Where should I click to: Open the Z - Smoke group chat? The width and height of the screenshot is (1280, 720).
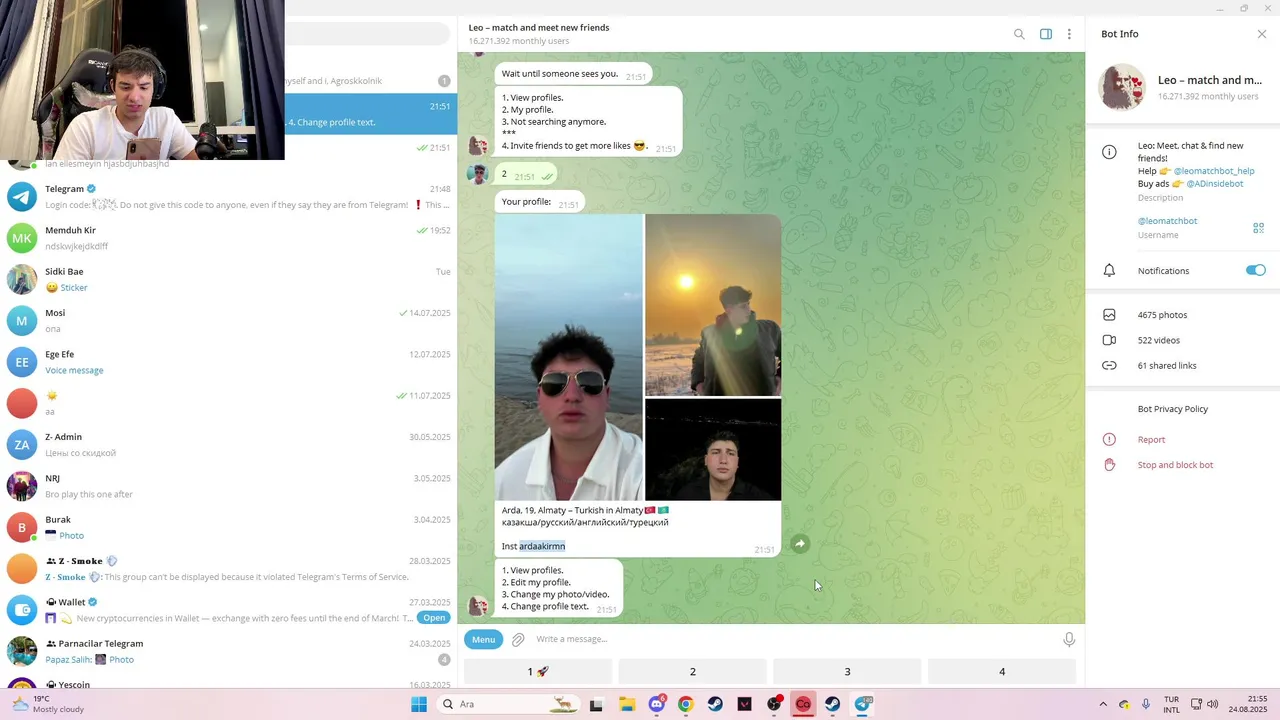[229, 569]
